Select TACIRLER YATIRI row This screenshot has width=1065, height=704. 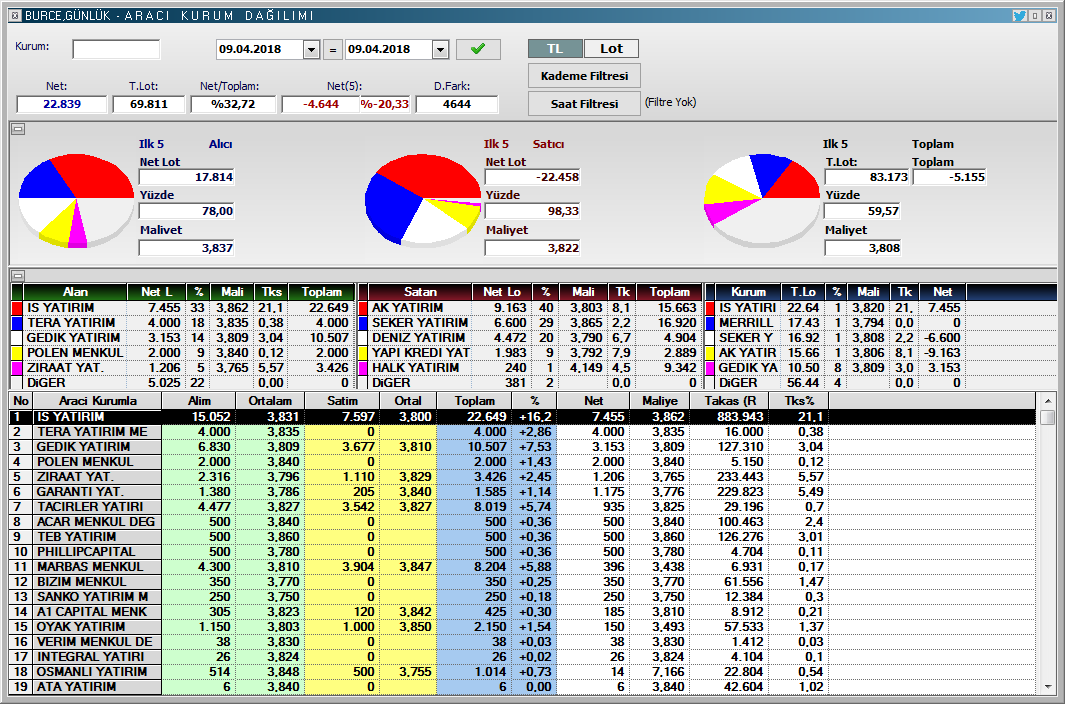pos(523,506)
